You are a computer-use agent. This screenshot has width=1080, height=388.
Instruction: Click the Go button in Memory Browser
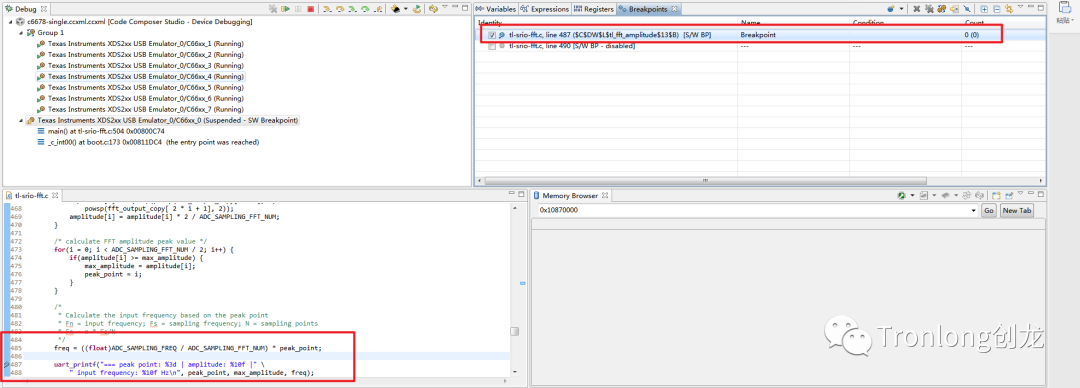(988, 210)
